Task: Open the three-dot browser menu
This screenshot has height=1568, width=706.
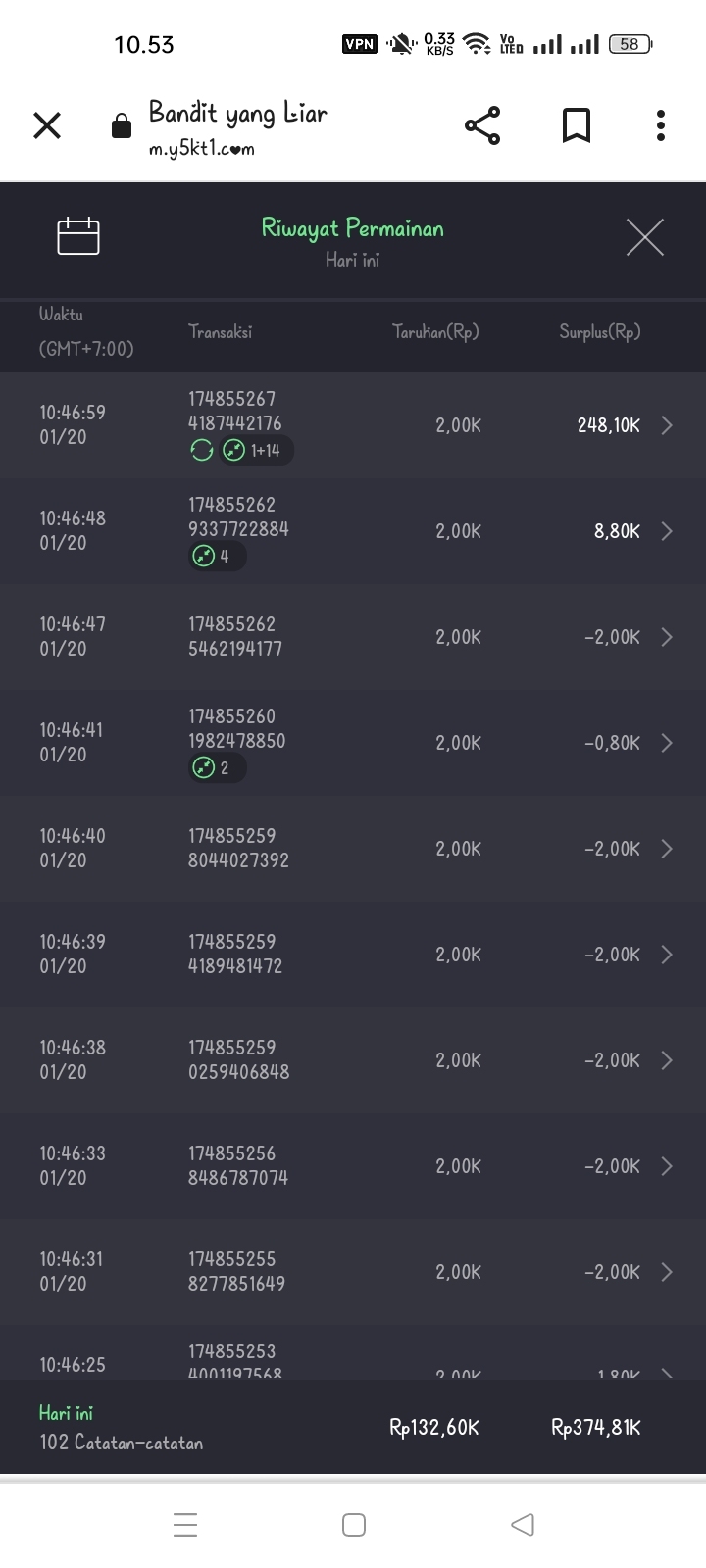Action: tap(661, 125)
